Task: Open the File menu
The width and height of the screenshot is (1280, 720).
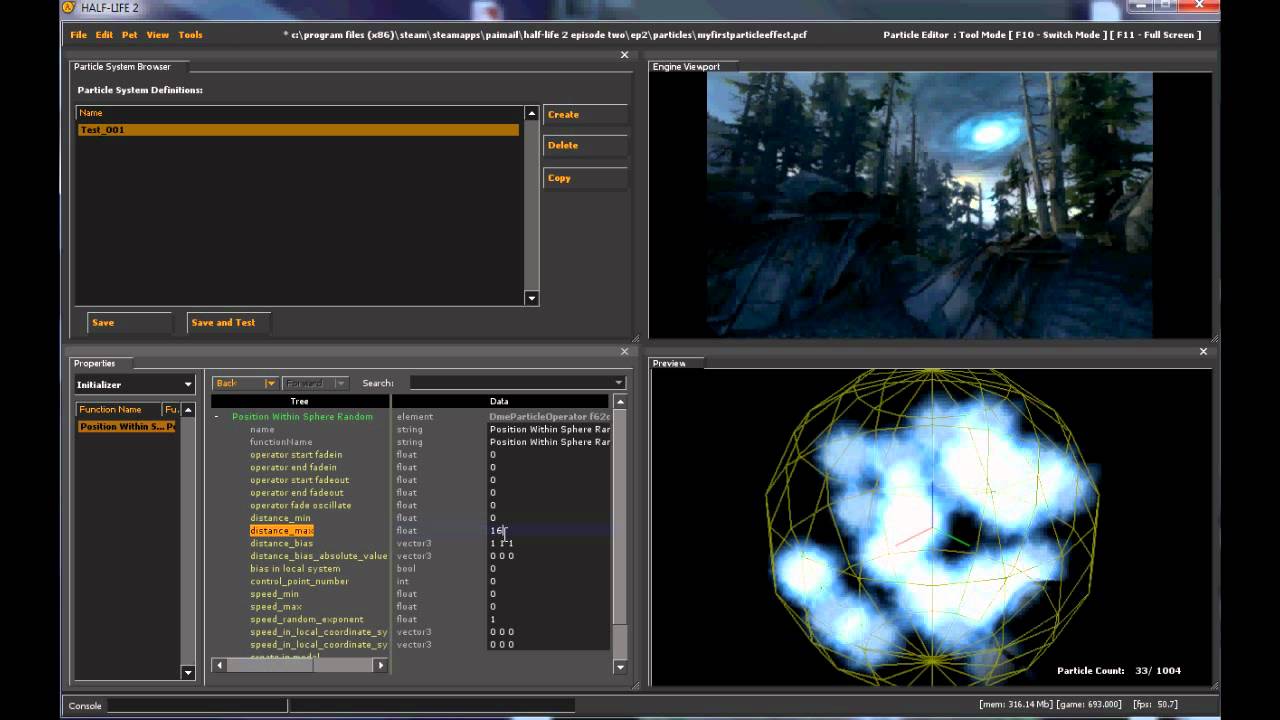Action: (78, 35)
